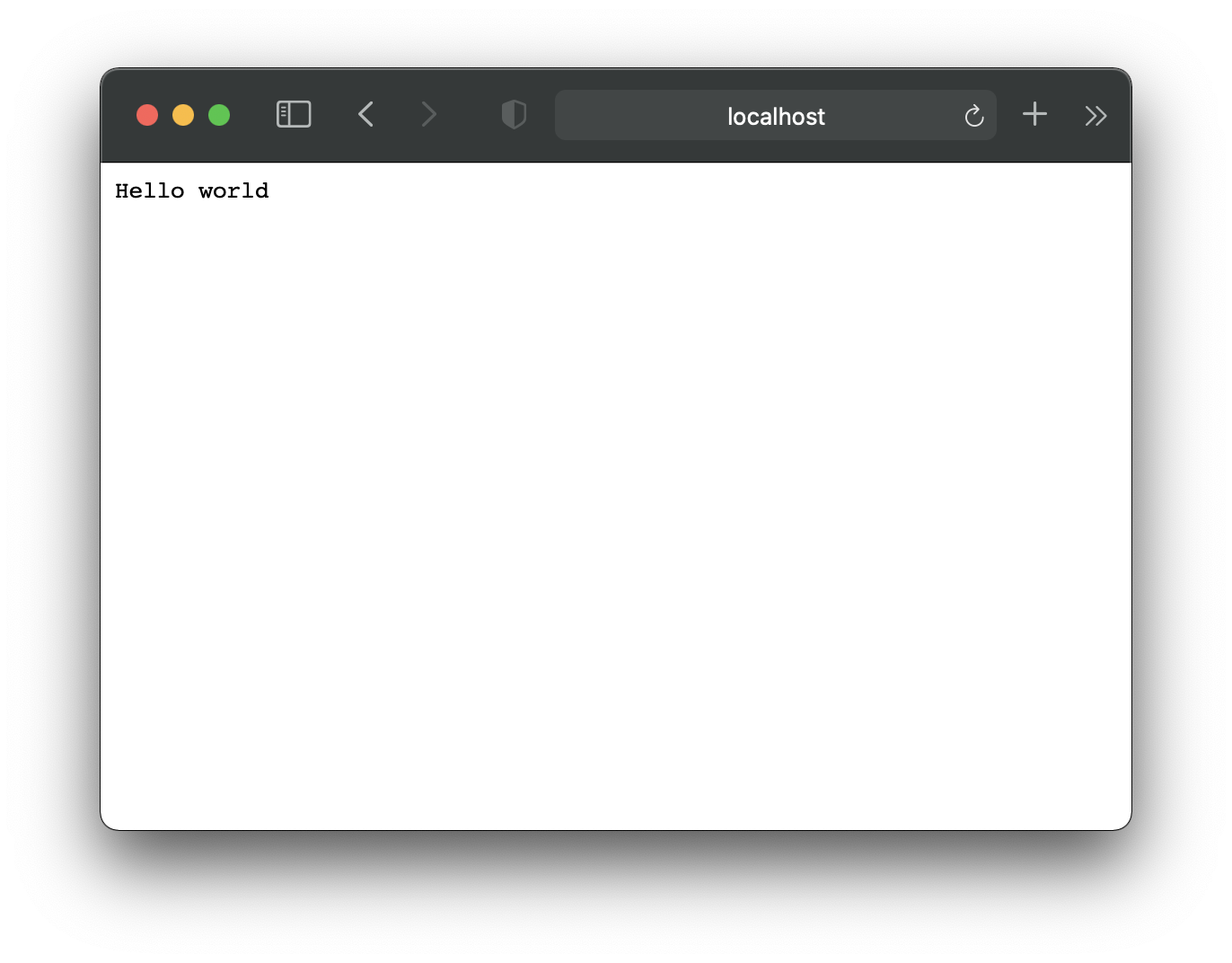The height and width of the screenshot is (963, 1232).
Task: Click the back navigation arrow
Action: coord(365,115)
